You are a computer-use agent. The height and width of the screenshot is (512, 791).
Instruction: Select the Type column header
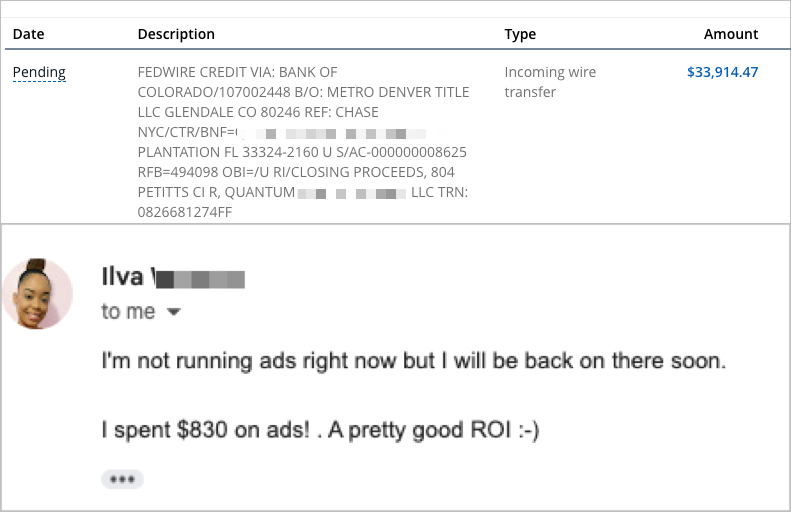tap(520, 34)
